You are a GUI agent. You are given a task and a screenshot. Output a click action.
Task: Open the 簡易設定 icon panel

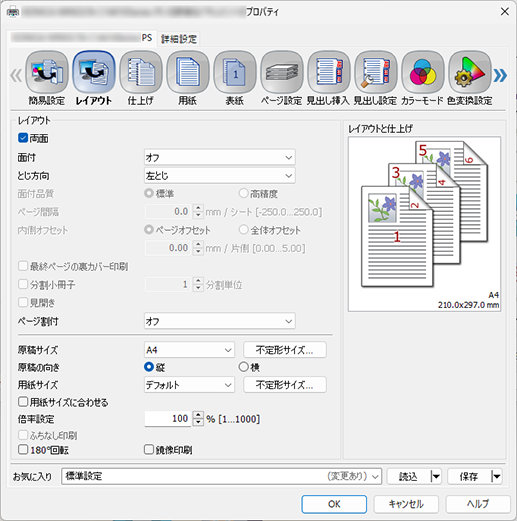47,72
